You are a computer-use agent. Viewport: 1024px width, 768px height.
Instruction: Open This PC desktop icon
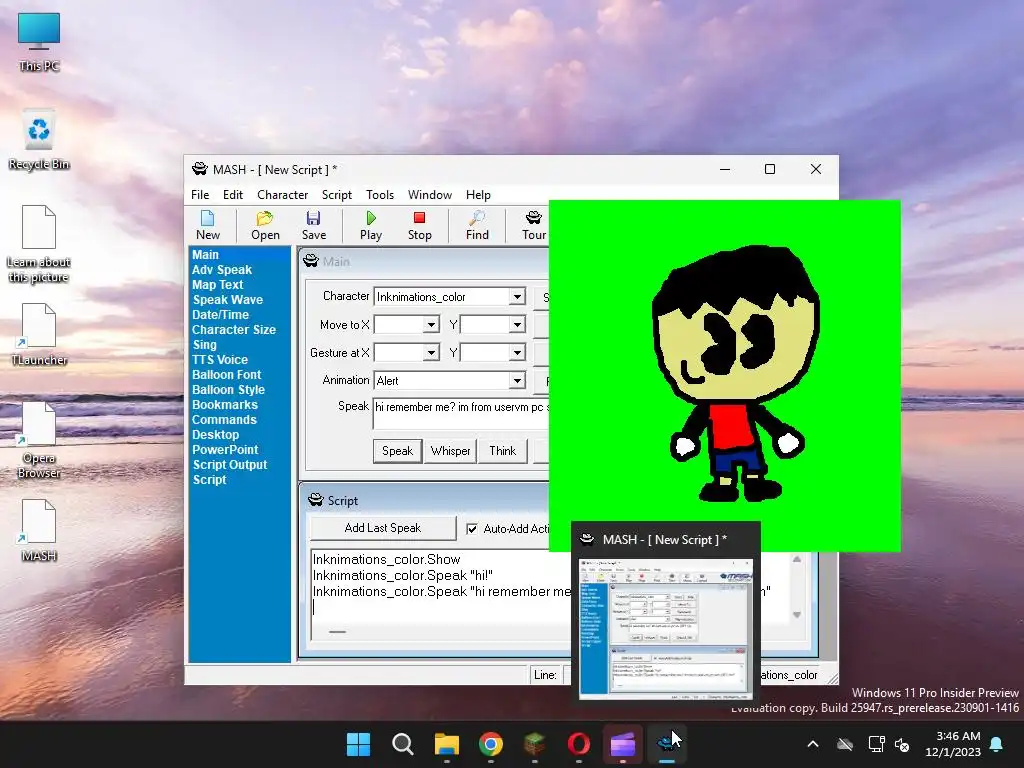[39, 42]
